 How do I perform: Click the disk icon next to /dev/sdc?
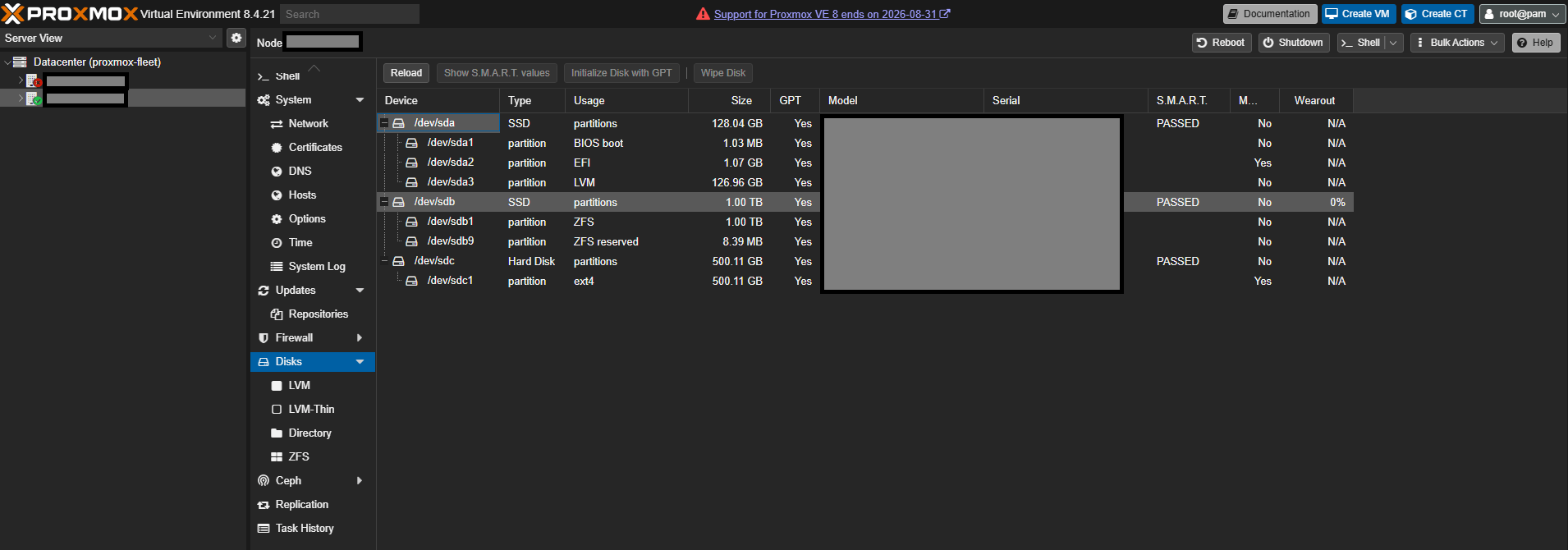398,261
